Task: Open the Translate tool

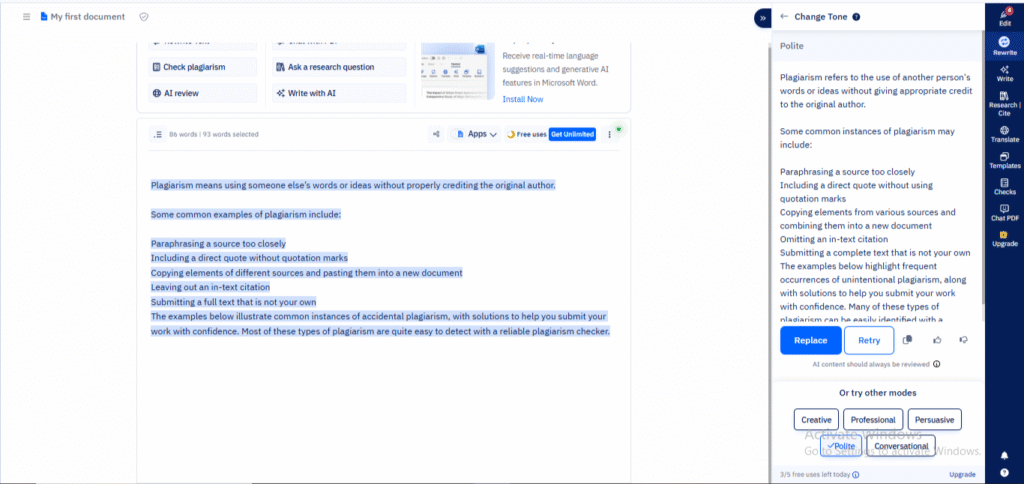Action: click(x=1004, y=132)
